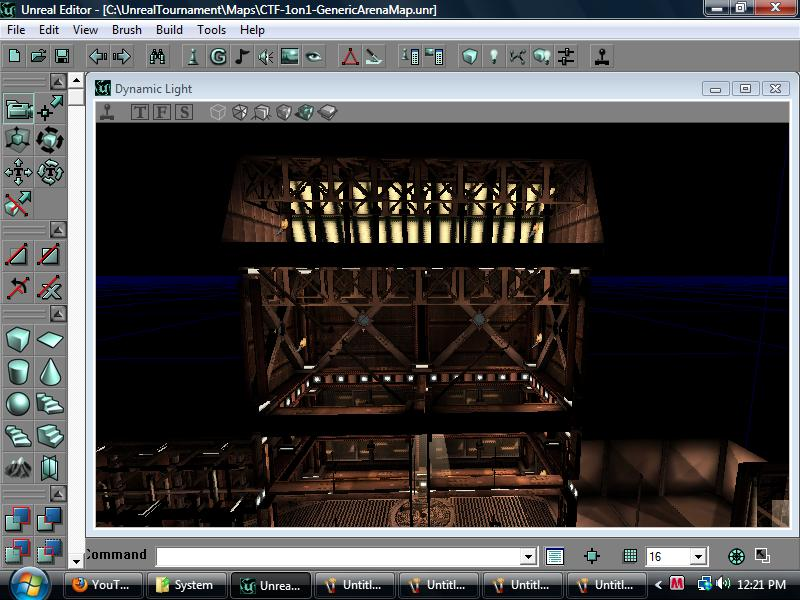This screenshot has height=600, width=800.
Task: Open the Texture Browser from the top toolbar
Action: [x=289, y=57]
